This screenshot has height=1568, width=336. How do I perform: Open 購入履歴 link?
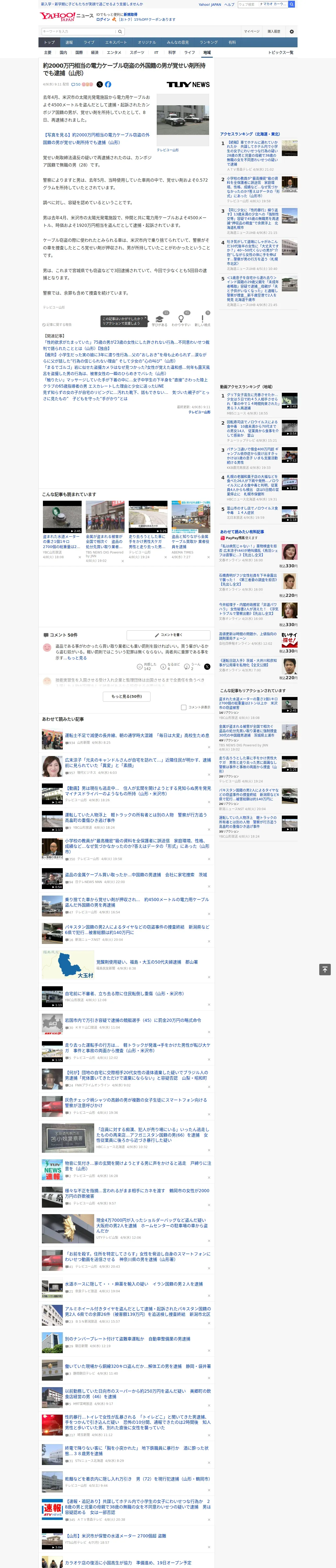[274, 32]
